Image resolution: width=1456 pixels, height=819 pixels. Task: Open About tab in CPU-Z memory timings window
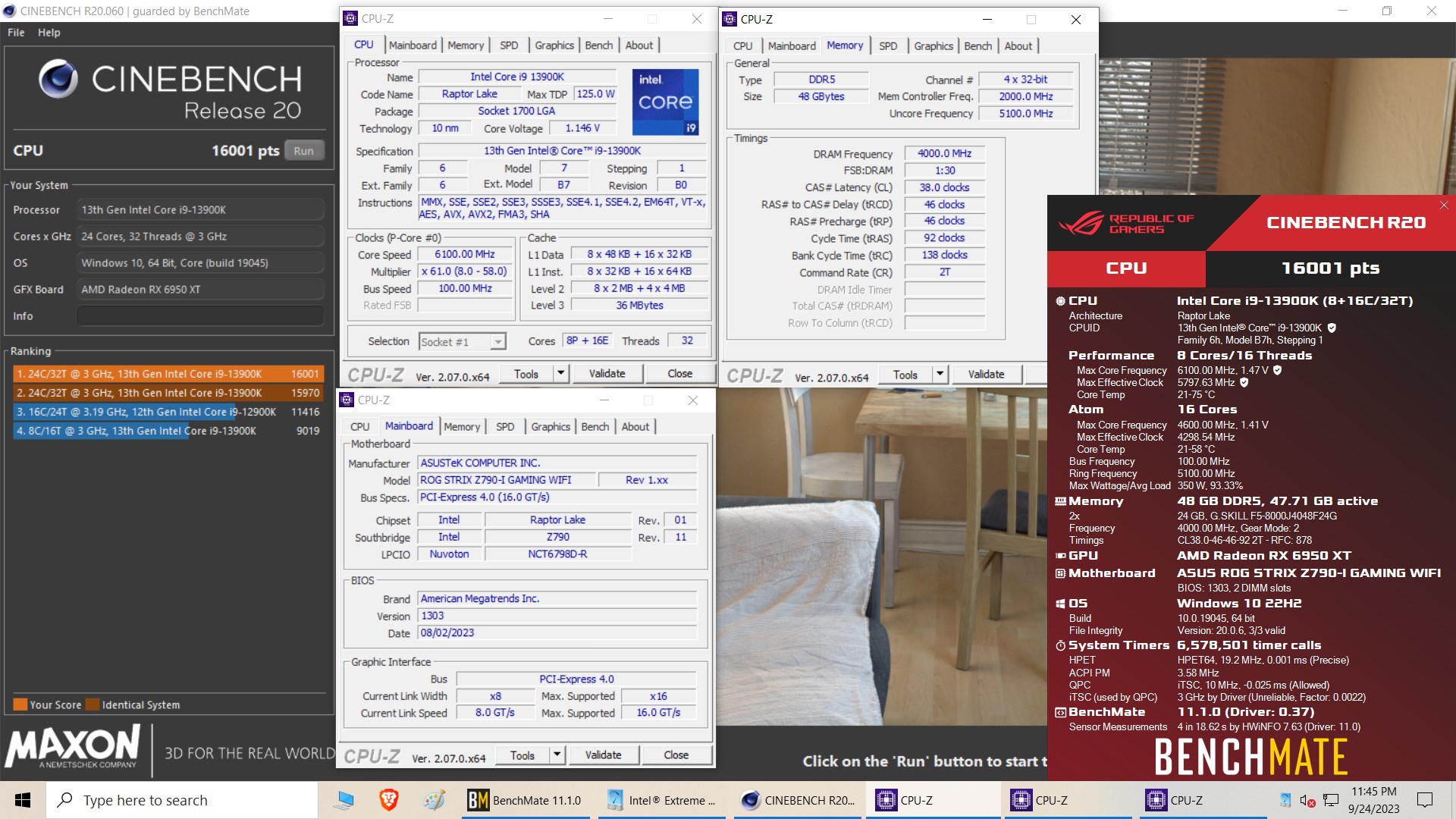coord(1018,46)
